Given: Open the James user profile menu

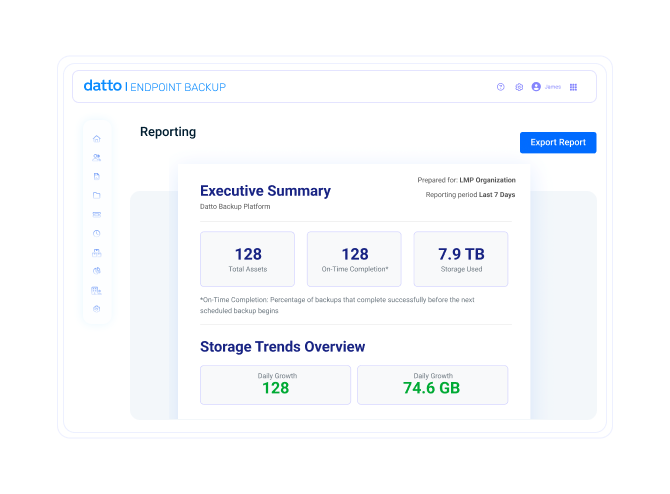Looking at the screenshot, I should pyautogui.click(x=546, y=87).
